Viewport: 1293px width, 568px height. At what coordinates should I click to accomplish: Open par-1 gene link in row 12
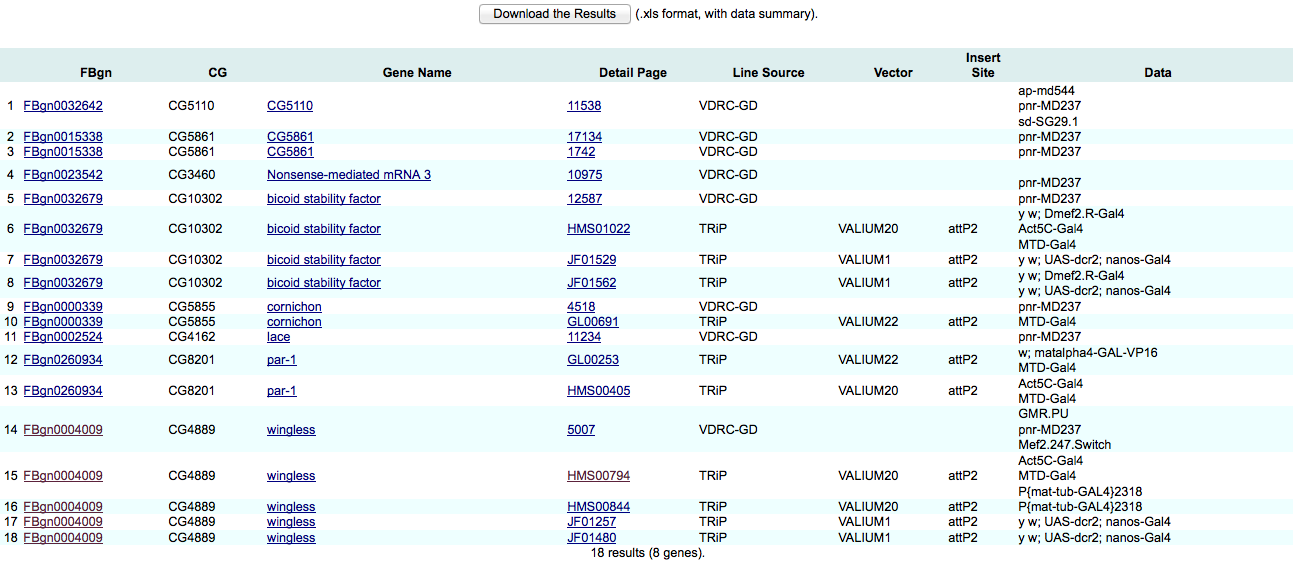(282, 360)
